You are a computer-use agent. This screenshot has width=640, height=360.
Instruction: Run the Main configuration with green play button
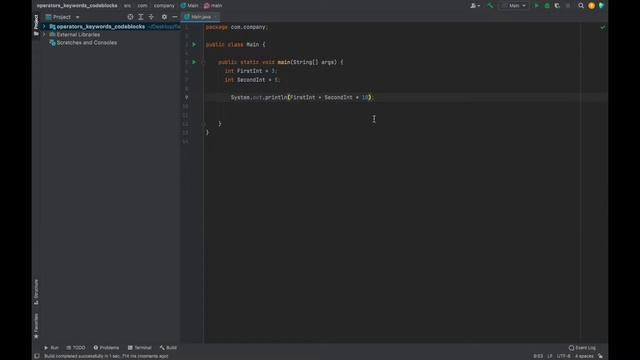coord(536,6)
